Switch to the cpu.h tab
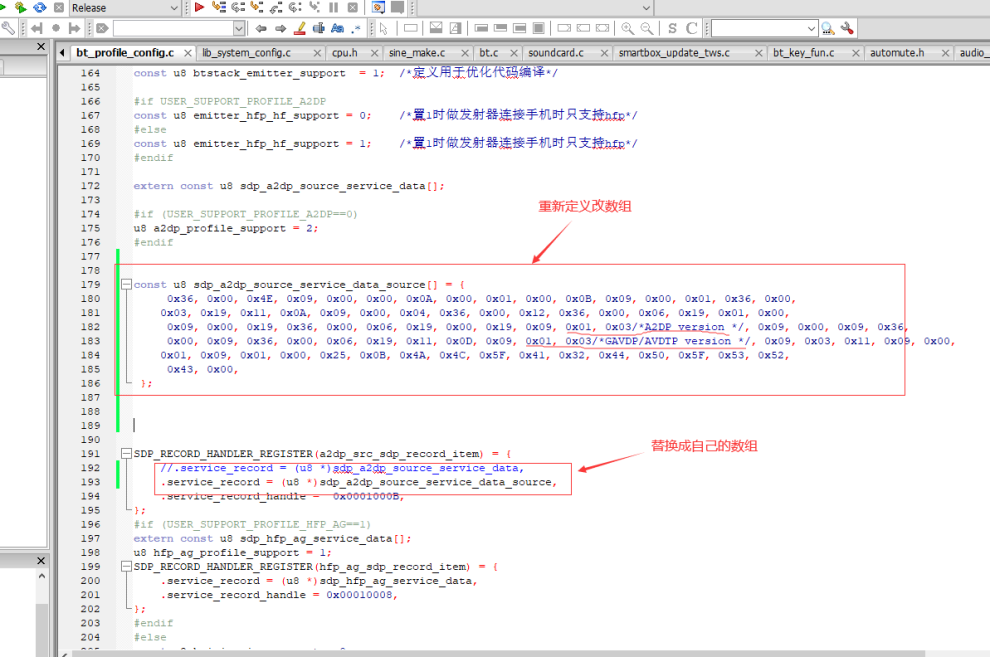 tap(345, 53)
